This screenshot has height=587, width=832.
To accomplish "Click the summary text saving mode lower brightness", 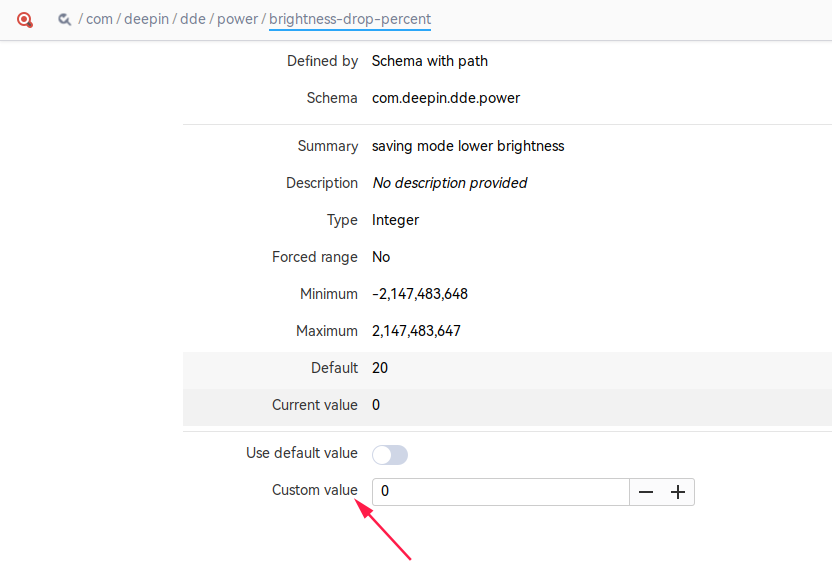I will point(468,146).
